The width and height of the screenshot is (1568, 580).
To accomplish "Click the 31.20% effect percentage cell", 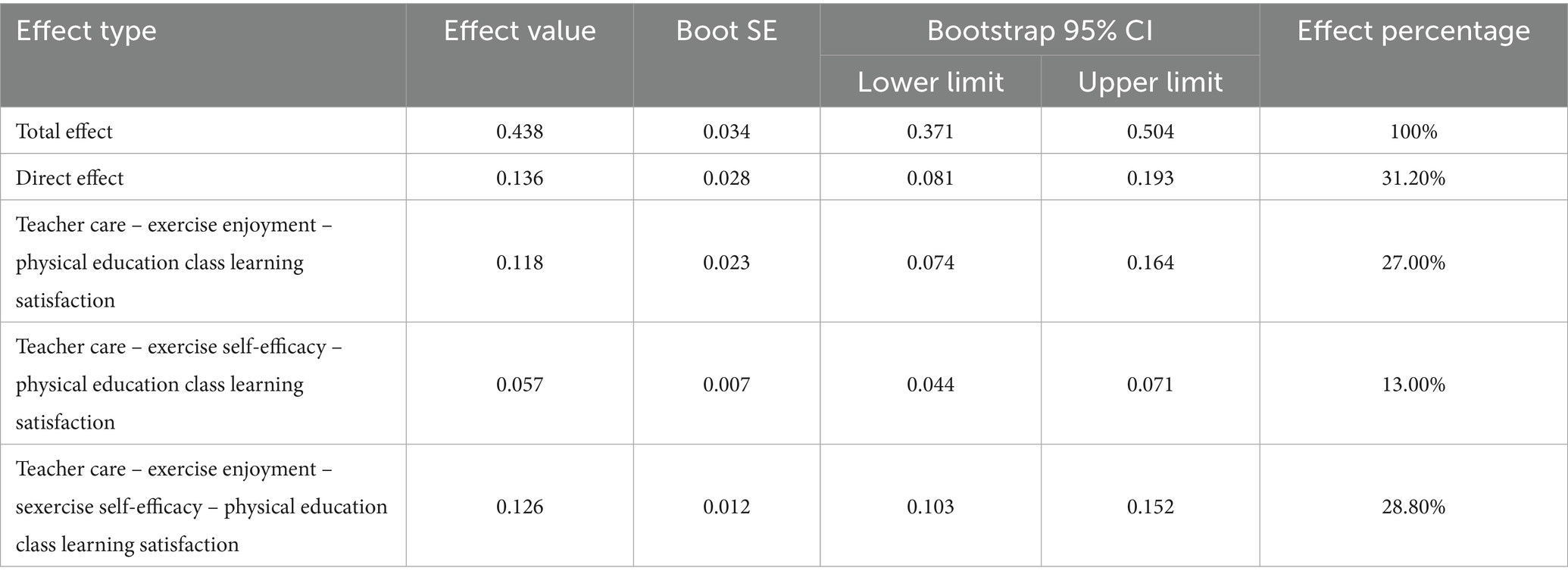I will (1413, 178).
